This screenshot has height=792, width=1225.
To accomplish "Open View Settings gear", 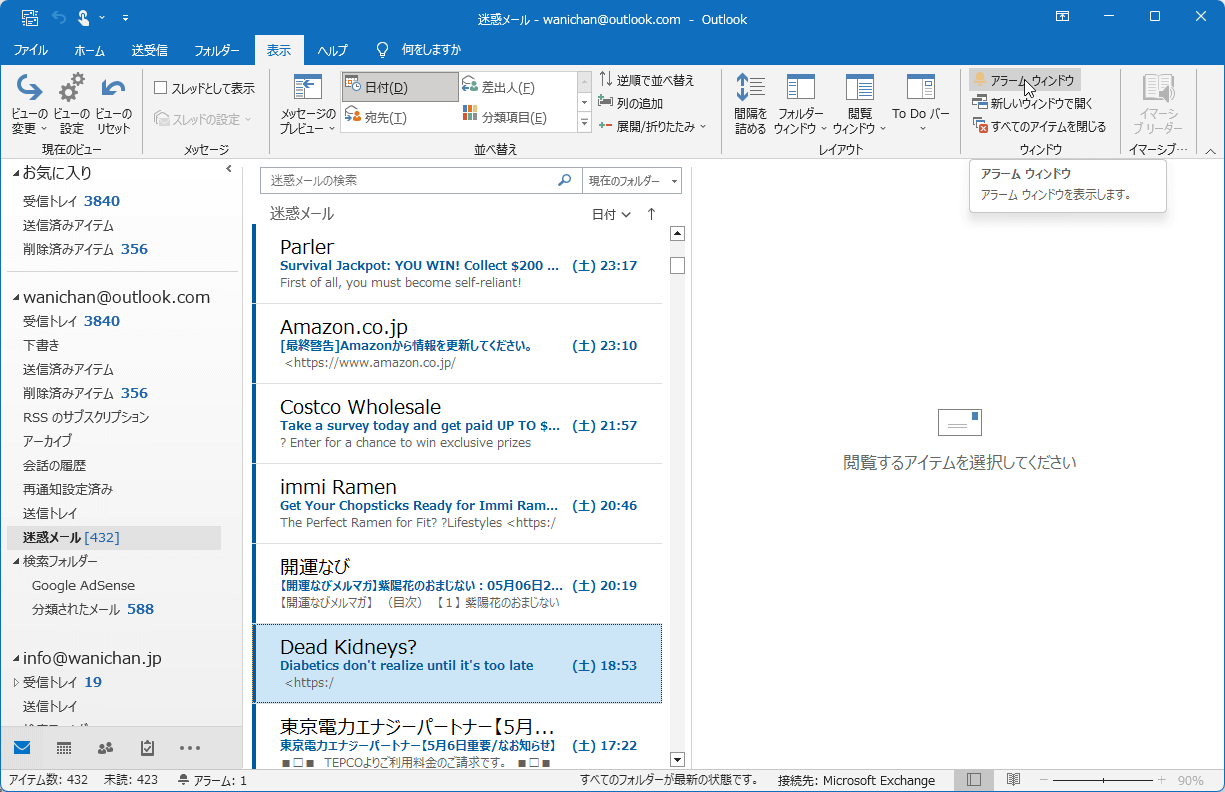I will 71,104.
